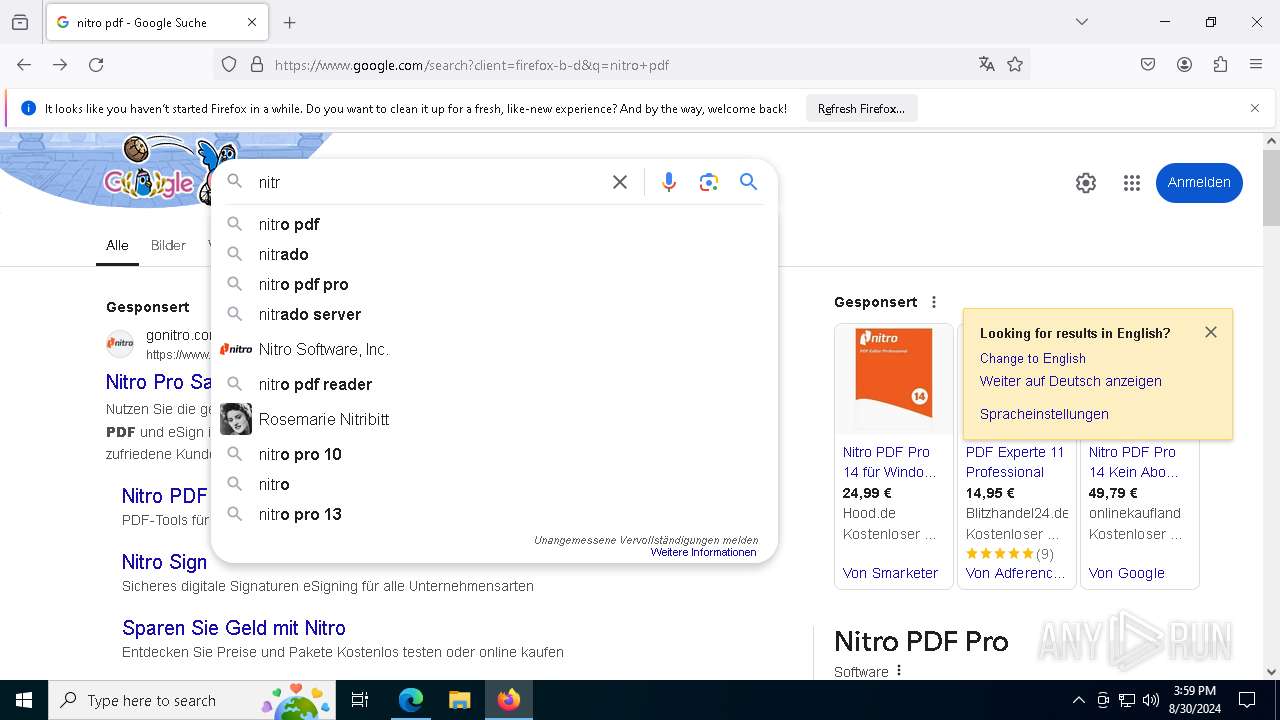Viewport: 1280px width, 720px height.
Task: Click the volume speaker tray icon
Action: [1151, 700]
